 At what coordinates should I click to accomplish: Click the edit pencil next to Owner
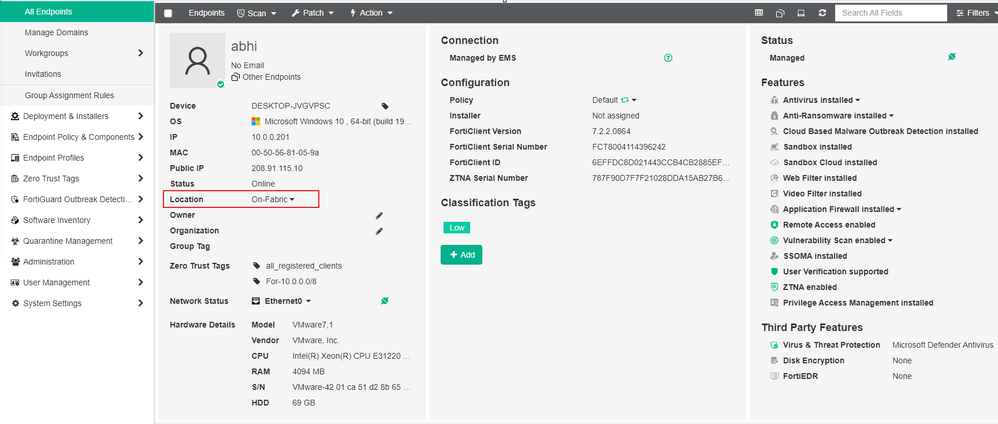379,215
